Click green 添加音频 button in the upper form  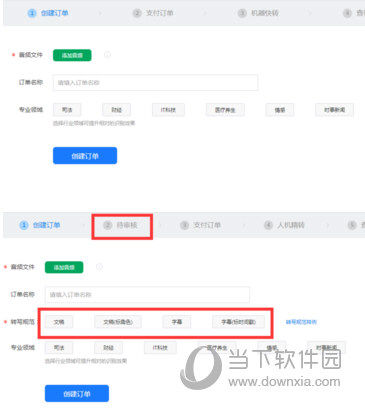click(72, 55)
